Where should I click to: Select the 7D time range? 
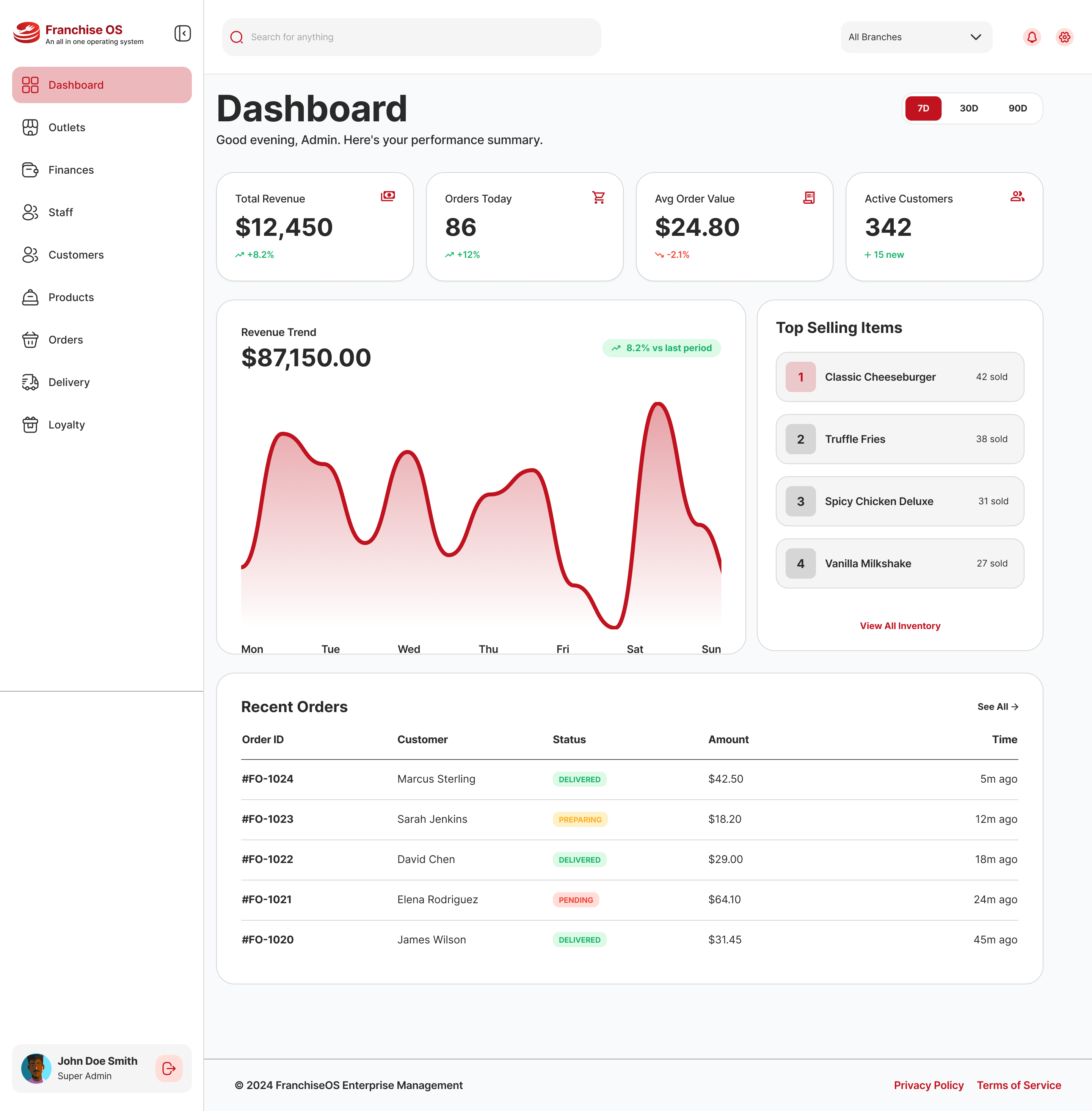pos(923,108)
